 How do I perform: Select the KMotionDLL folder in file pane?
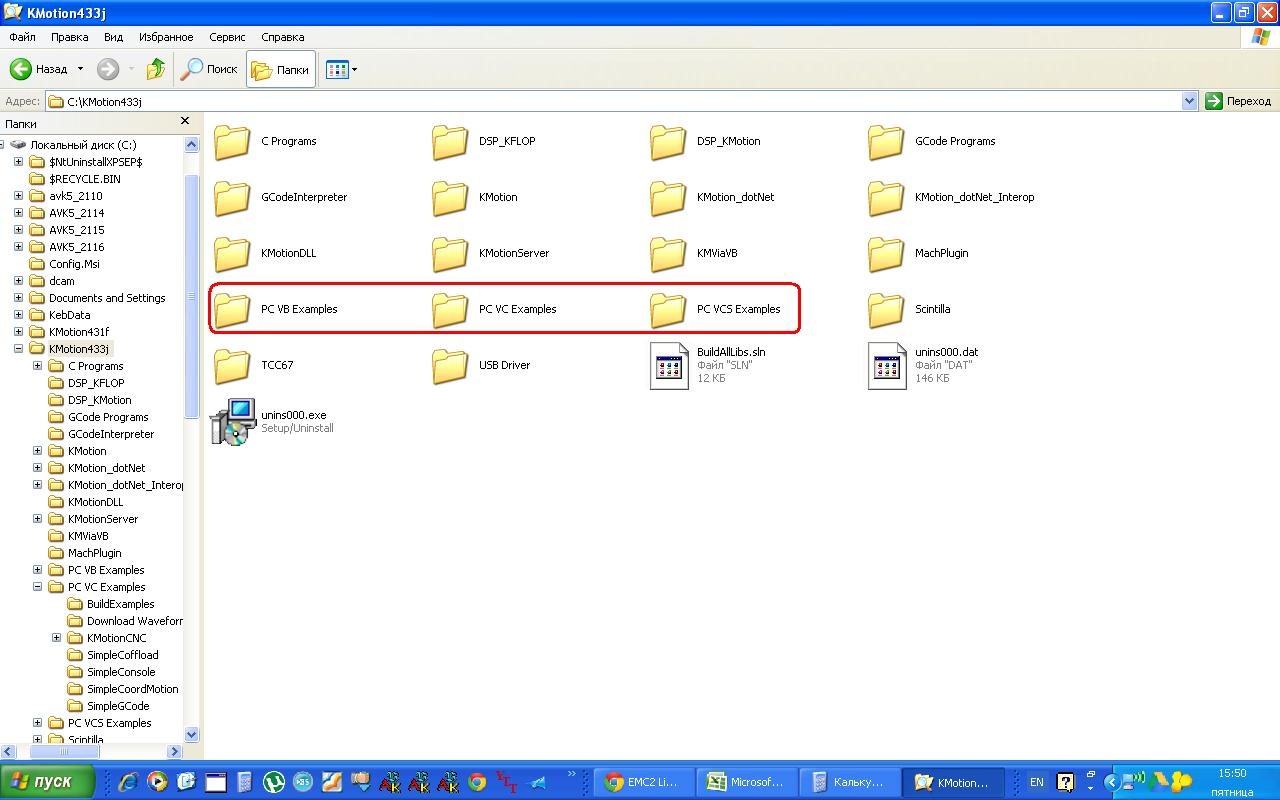coord(232,254)
